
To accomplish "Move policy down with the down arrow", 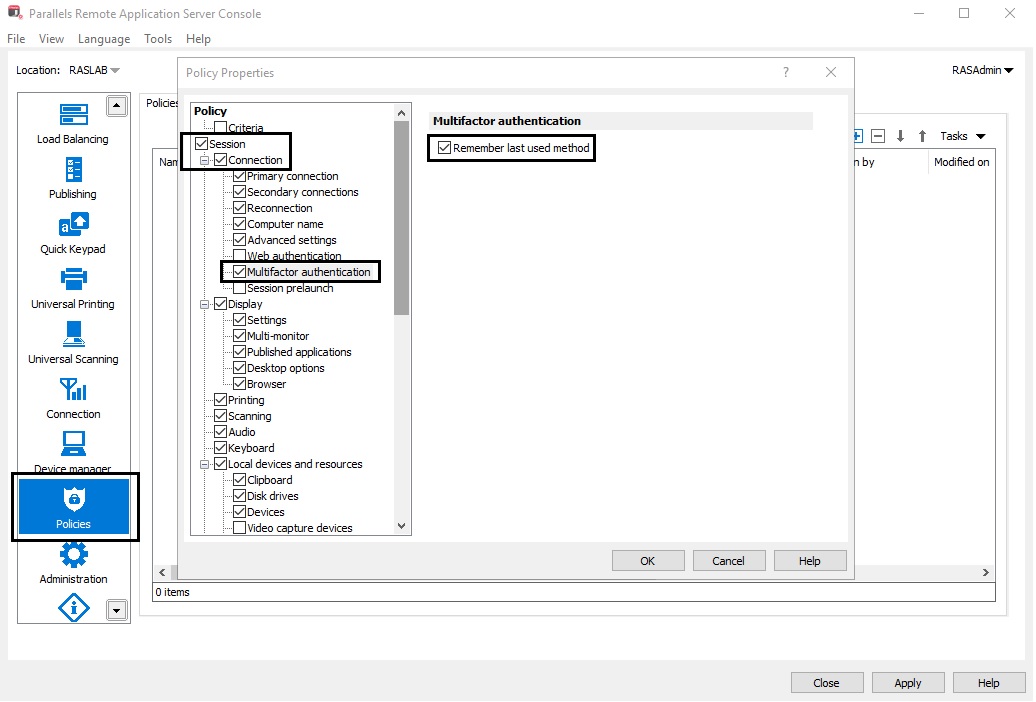I will click(x=900, y=136).
